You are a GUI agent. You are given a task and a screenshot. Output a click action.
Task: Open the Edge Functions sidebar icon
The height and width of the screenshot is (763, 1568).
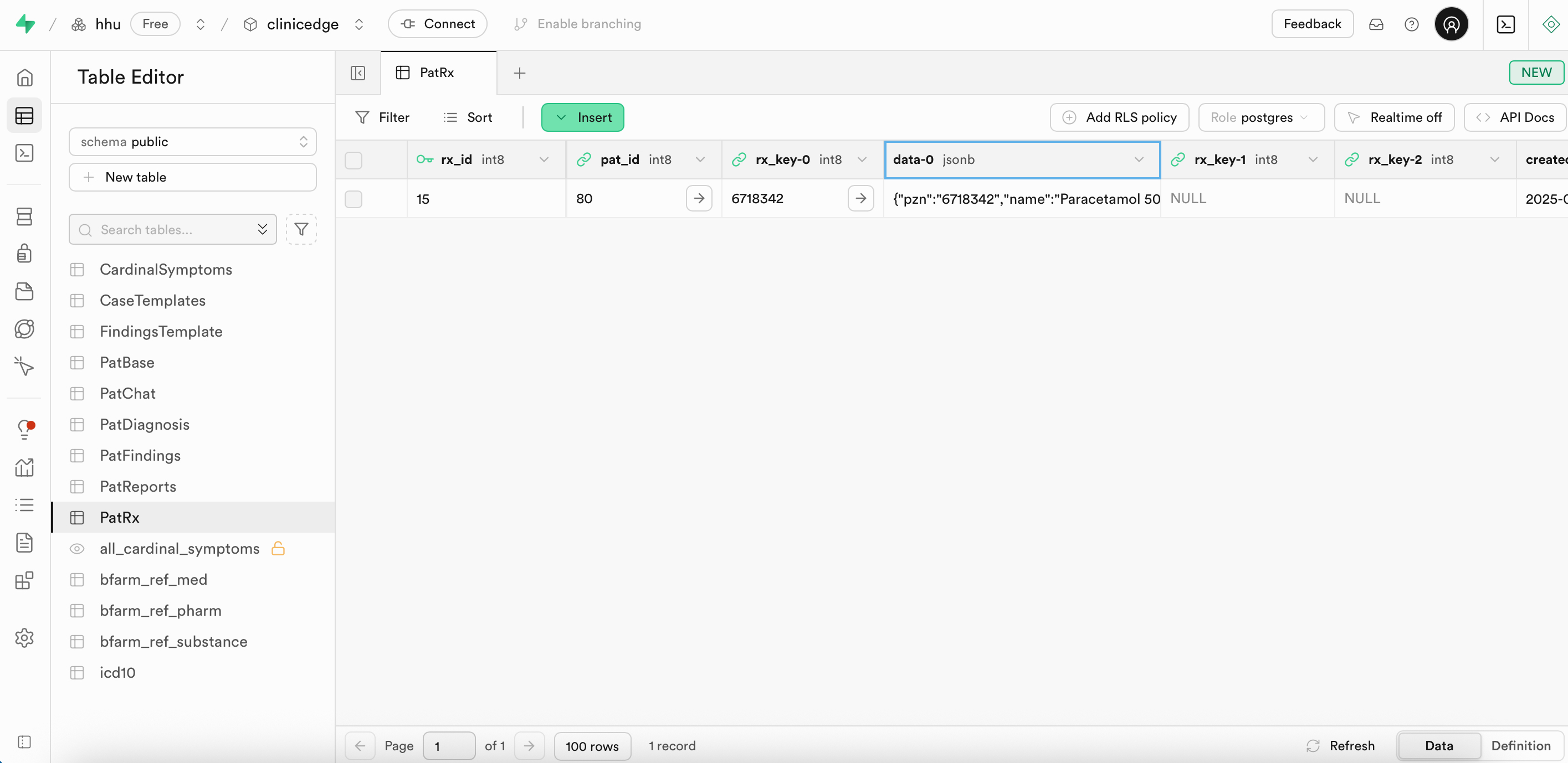(x=24, y=329)
